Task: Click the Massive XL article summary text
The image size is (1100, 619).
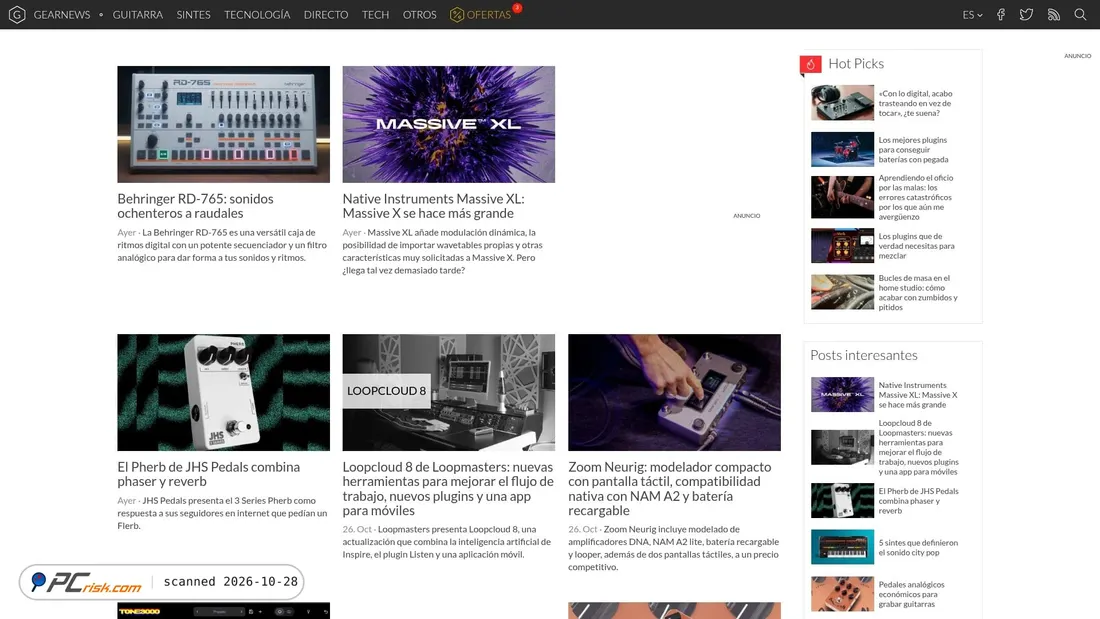Action: tap(443, 251)
